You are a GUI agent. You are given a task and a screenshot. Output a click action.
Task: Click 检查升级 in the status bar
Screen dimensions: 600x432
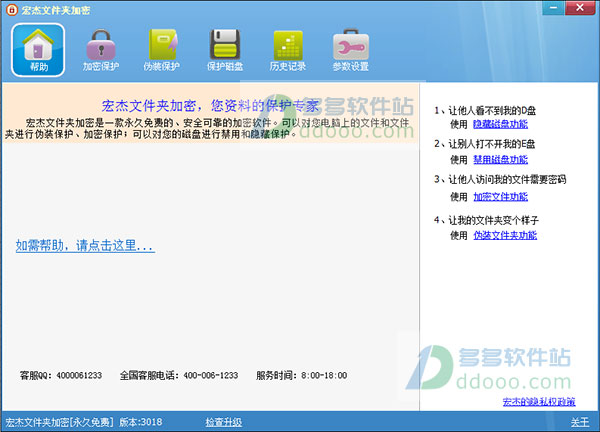tap(224, 422)
